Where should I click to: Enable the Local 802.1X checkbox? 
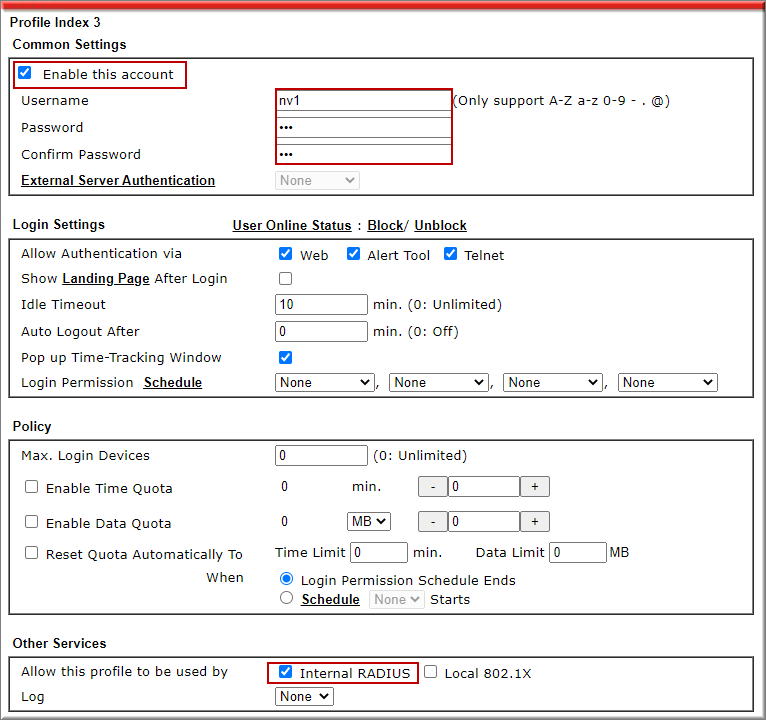coord(431,672)
